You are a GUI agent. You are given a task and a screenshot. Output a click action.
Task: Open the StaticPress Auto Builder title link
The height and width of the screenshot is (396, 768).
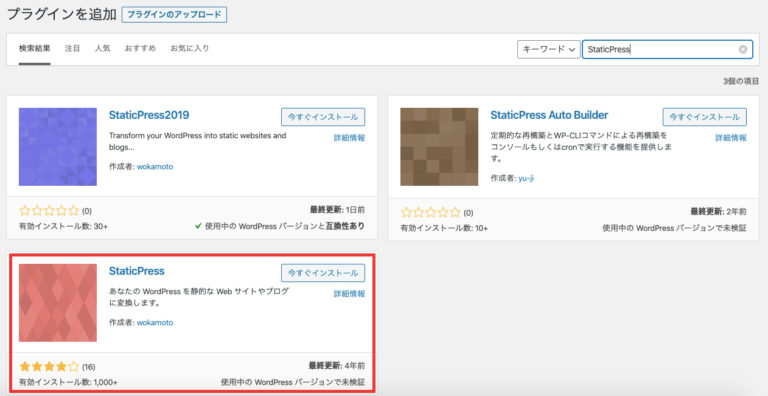coord(549,115)
